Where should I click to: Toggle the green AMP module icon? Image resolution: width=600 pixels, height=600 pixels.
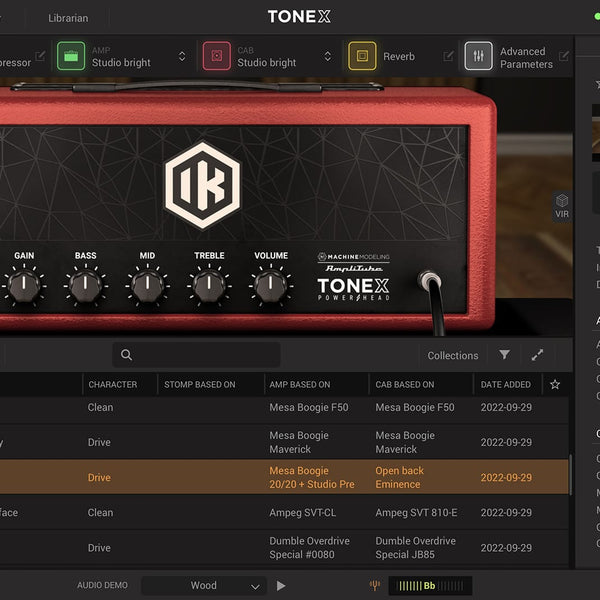click(71, 56)
